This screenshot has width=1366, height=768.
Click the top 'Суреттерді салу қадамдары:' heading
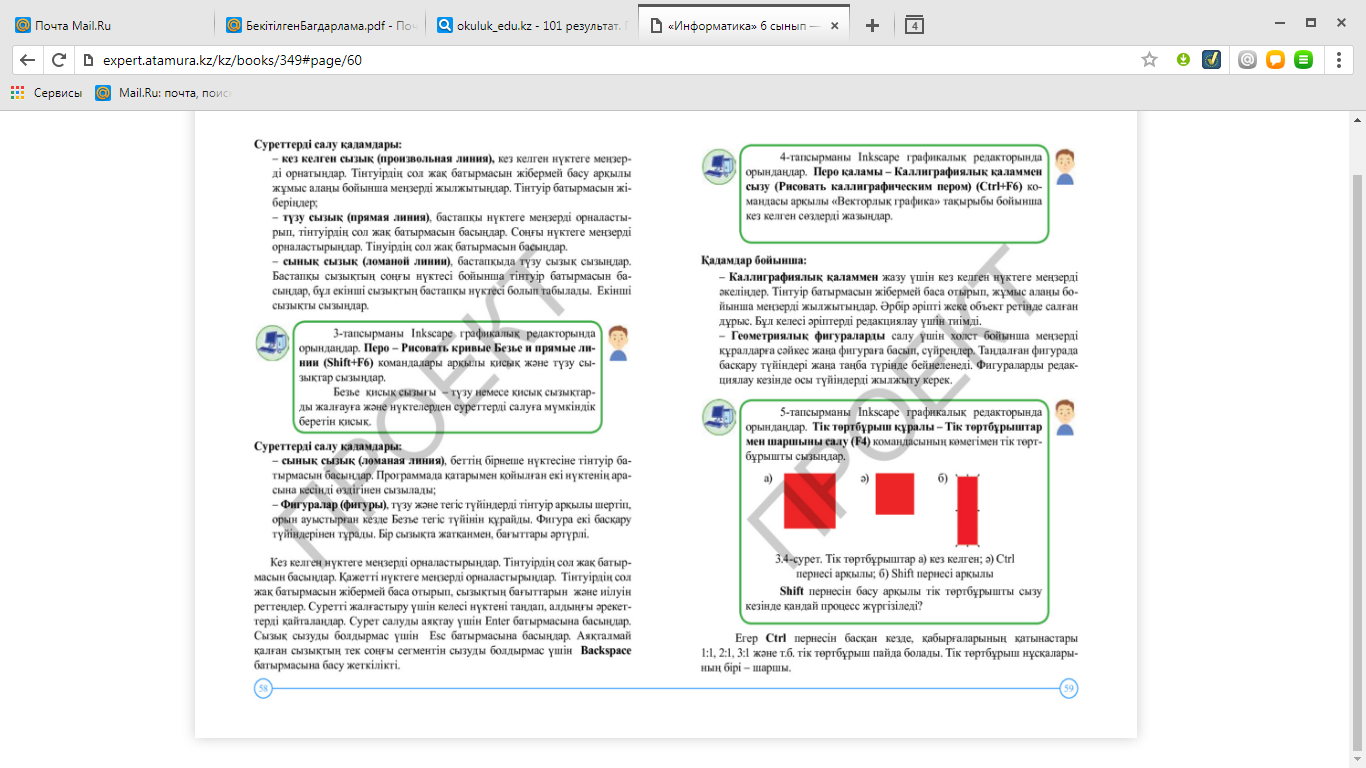[327, 145]
